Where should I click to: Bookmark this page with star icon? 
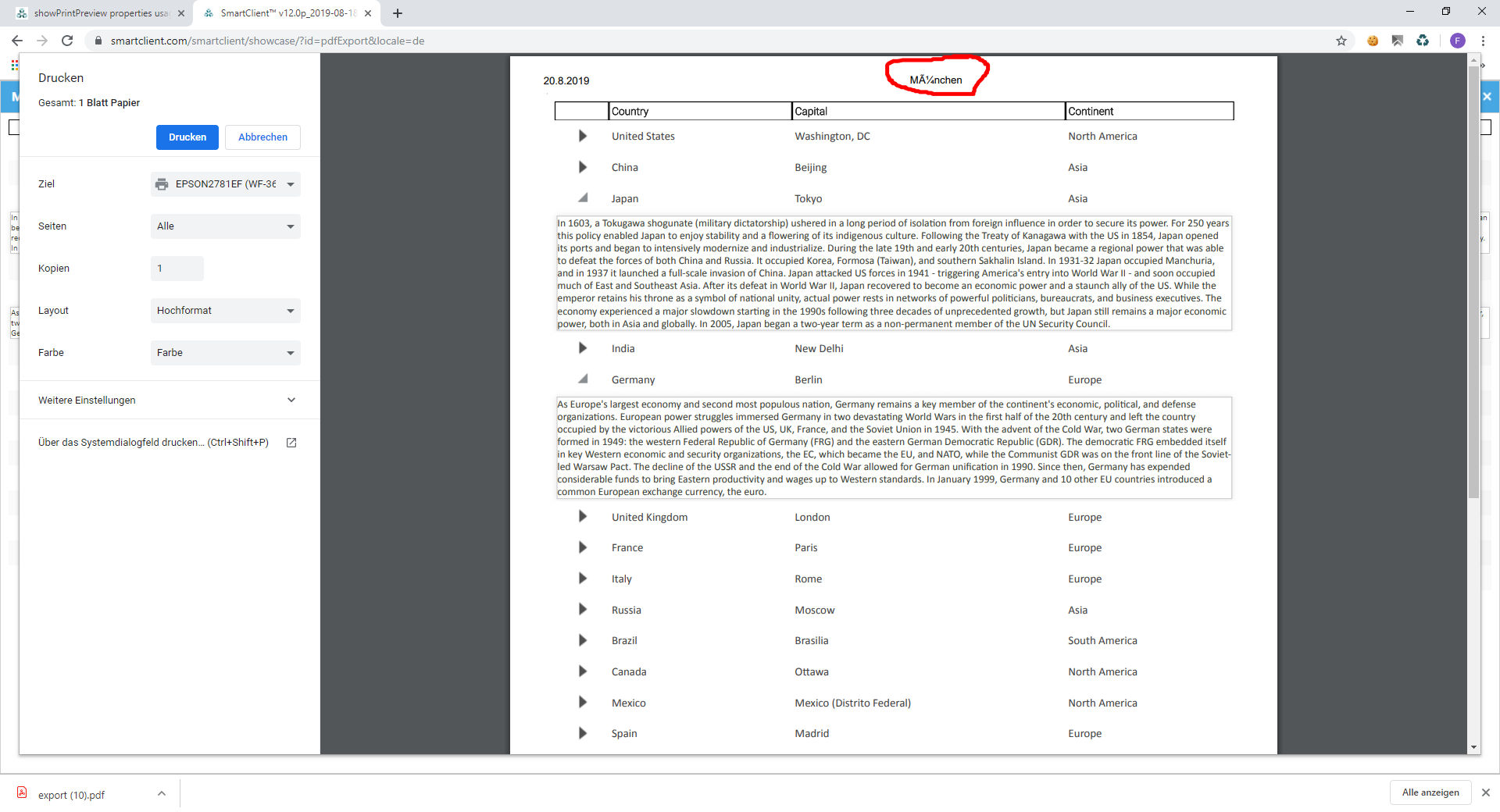[x=1341, y=41]
